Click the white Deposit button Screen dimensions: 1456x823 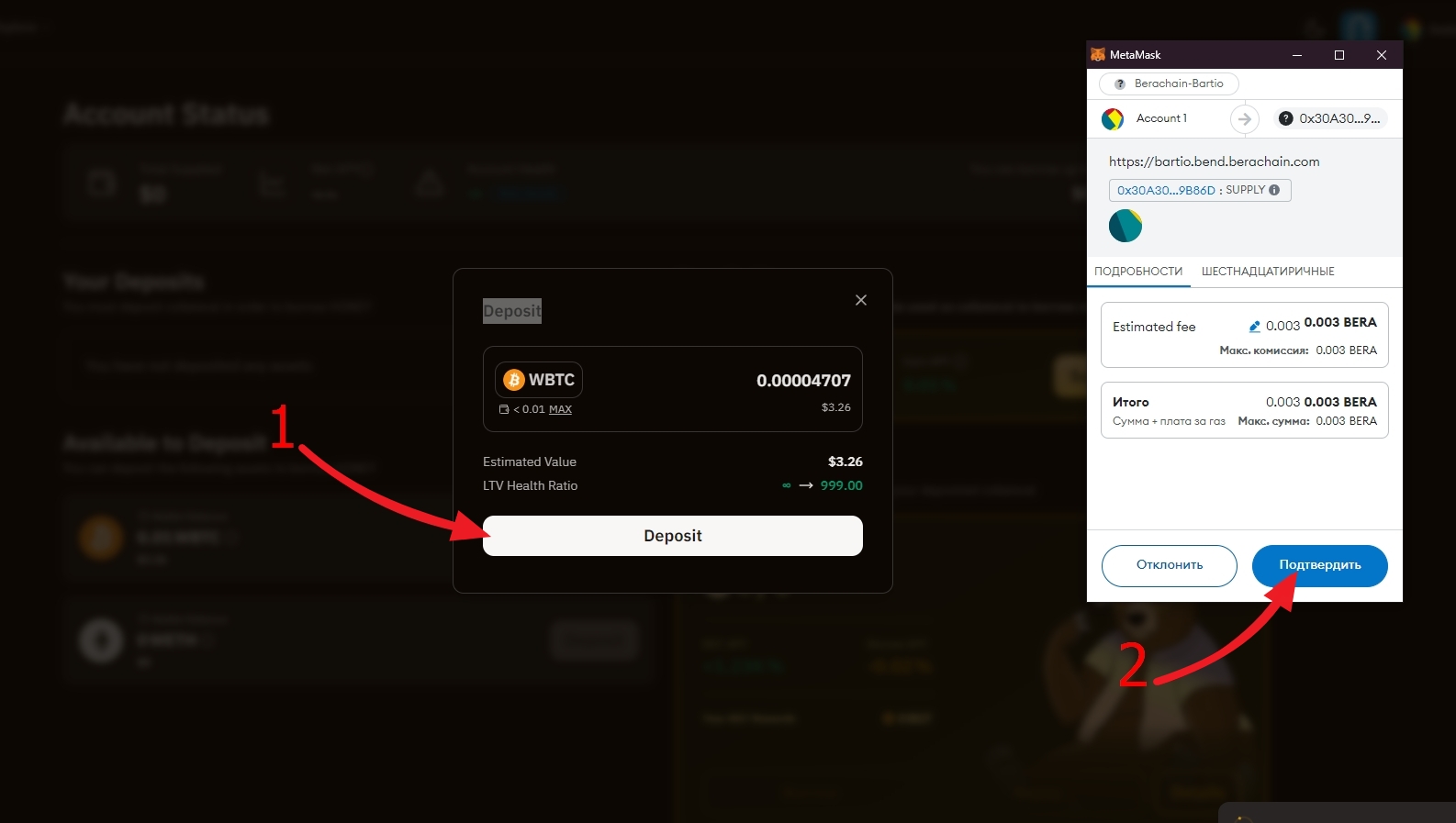[673, 536]
